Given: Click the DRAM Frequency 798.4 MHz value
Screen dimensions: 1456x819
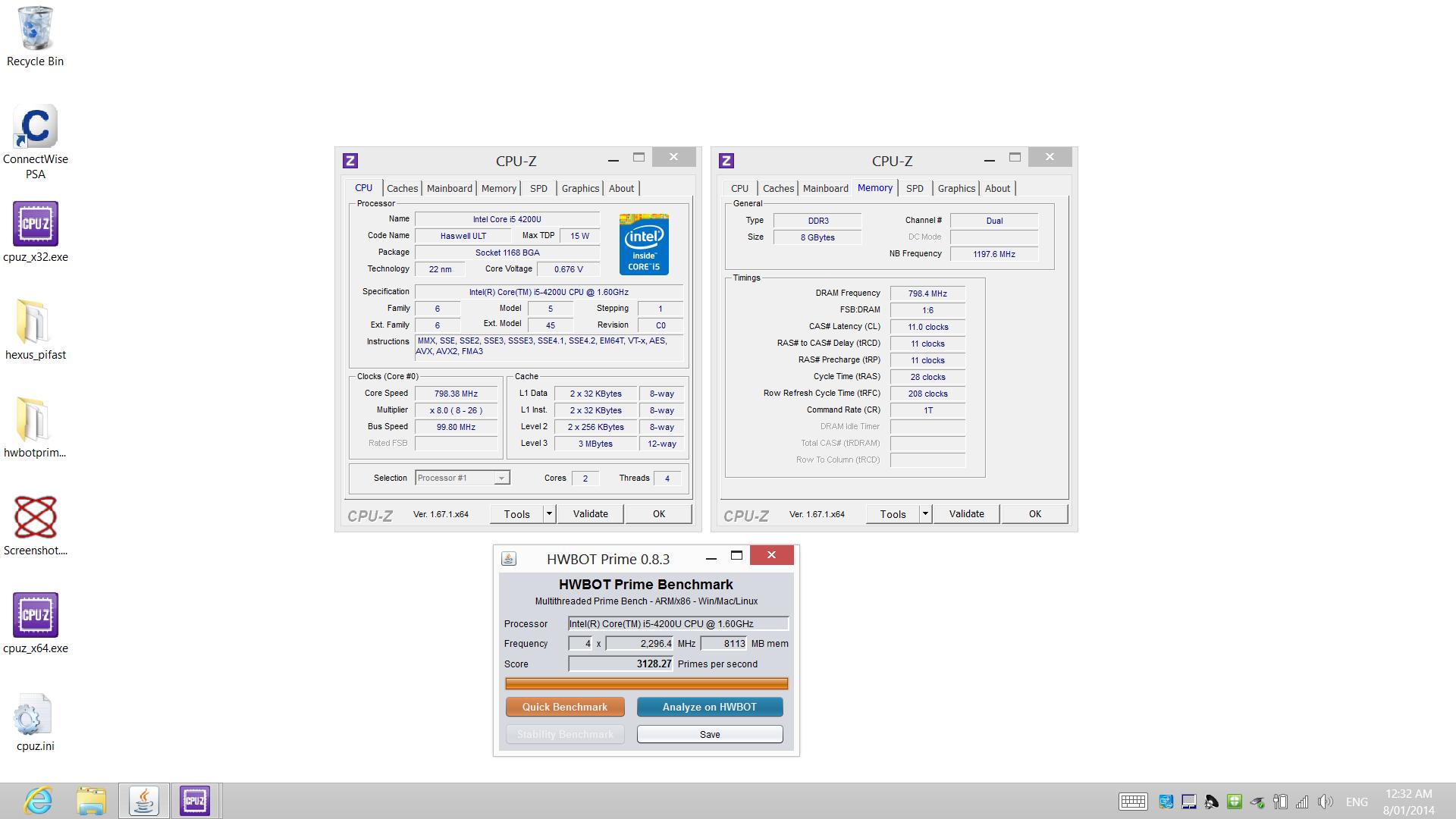Looking at the screenshot, I should click(927, 293).
